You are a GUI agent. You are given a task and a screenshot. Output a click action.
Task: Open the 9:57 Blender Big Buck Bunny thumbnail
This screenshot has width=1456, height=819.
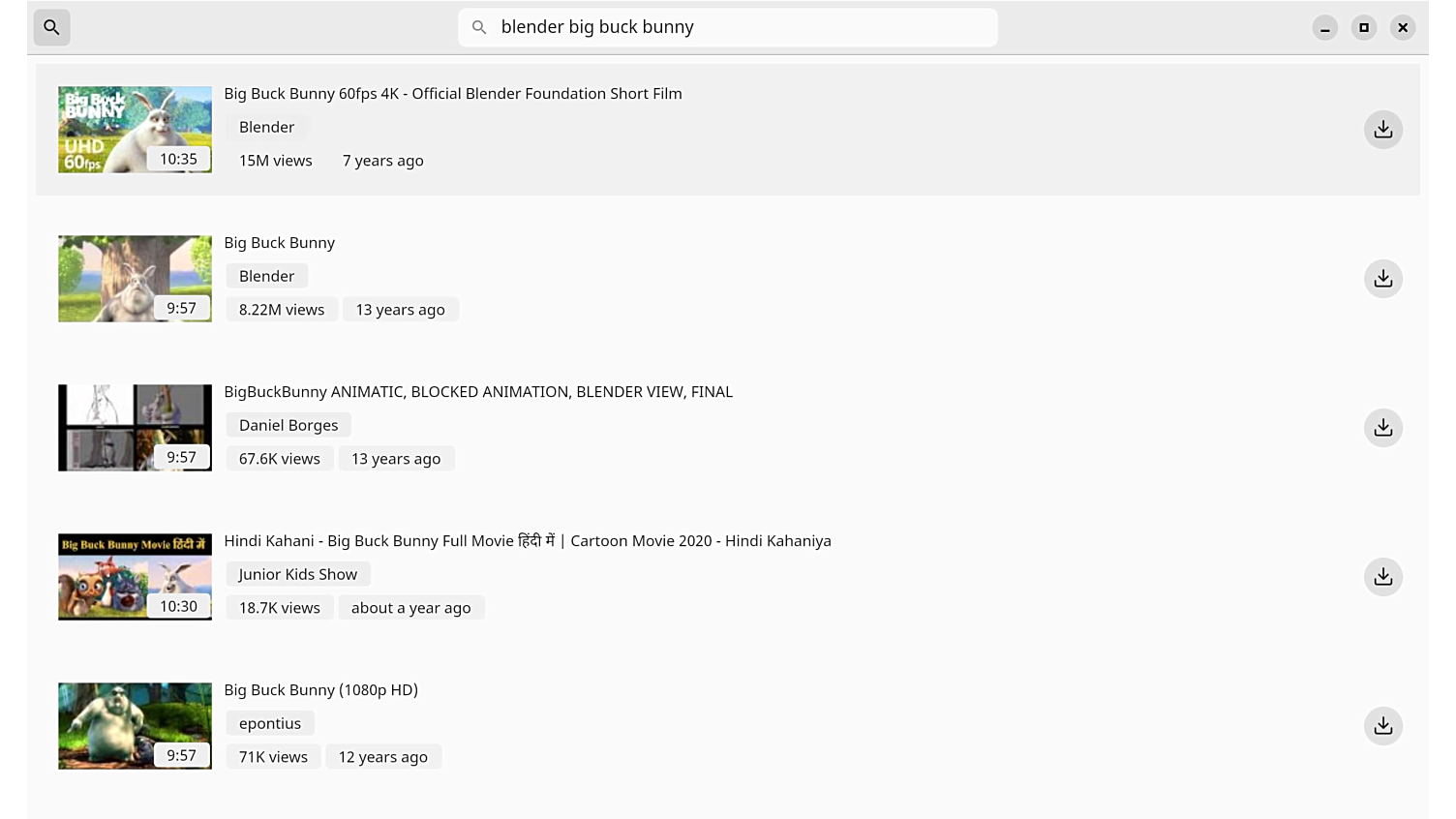click(x=135, y=279)
